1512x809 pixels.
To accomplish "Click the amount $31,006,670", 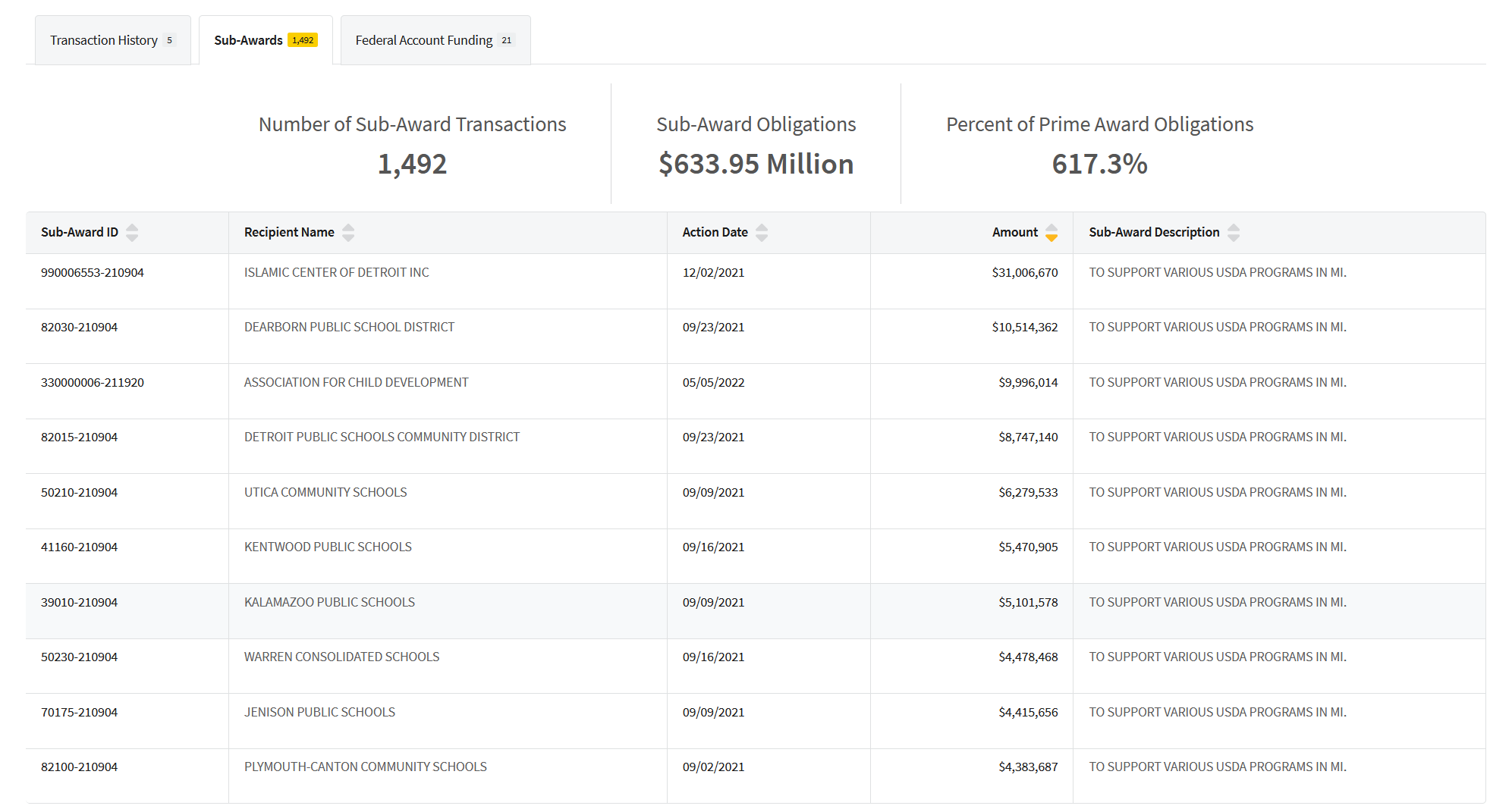I will pyautogui.click(x=1024, y=272).
